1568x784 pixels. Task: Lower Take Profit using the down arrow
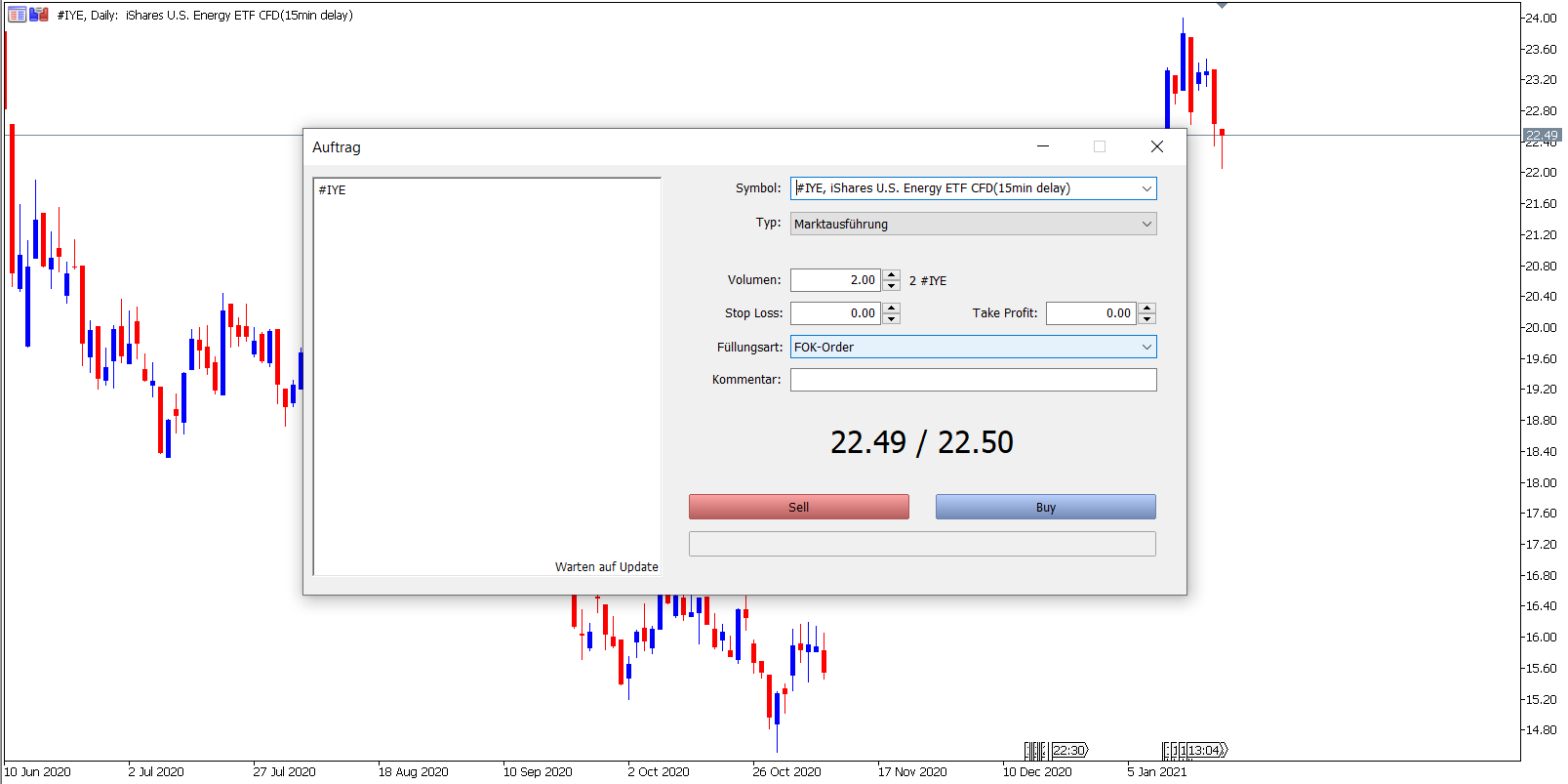point(1147,319)
